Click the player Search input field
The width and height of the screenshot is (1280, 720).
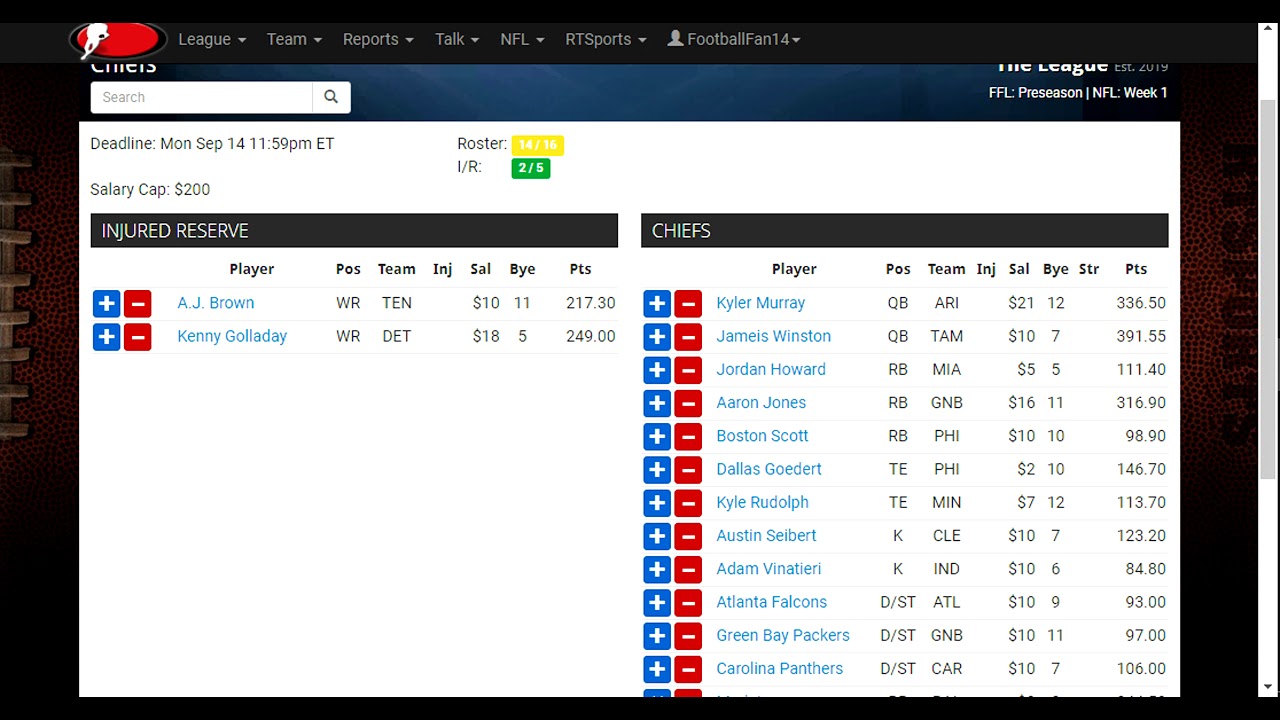pyautogui.click(x=201, y=97)
